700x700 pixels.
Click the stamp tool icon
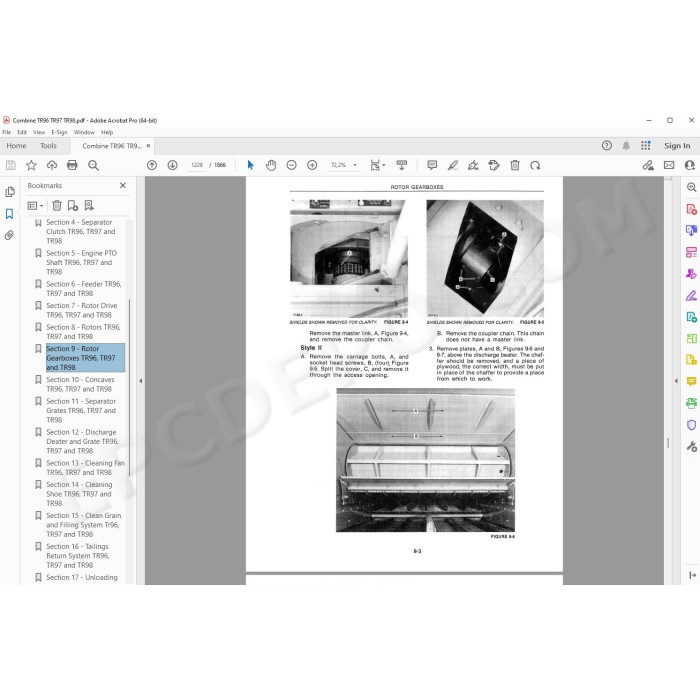click(494, 165)
